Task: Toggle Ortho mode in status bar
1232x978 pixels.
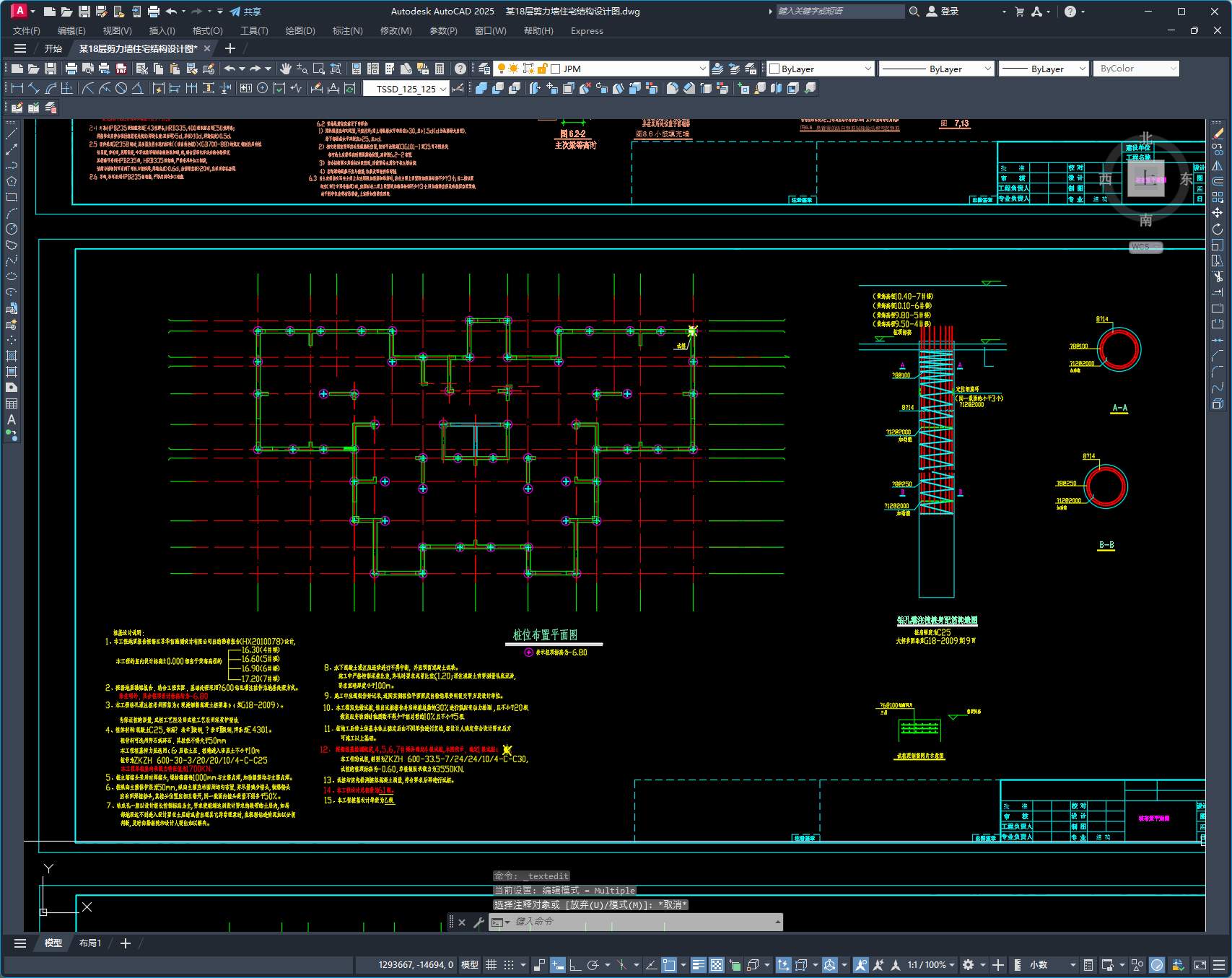Action: 575,965
